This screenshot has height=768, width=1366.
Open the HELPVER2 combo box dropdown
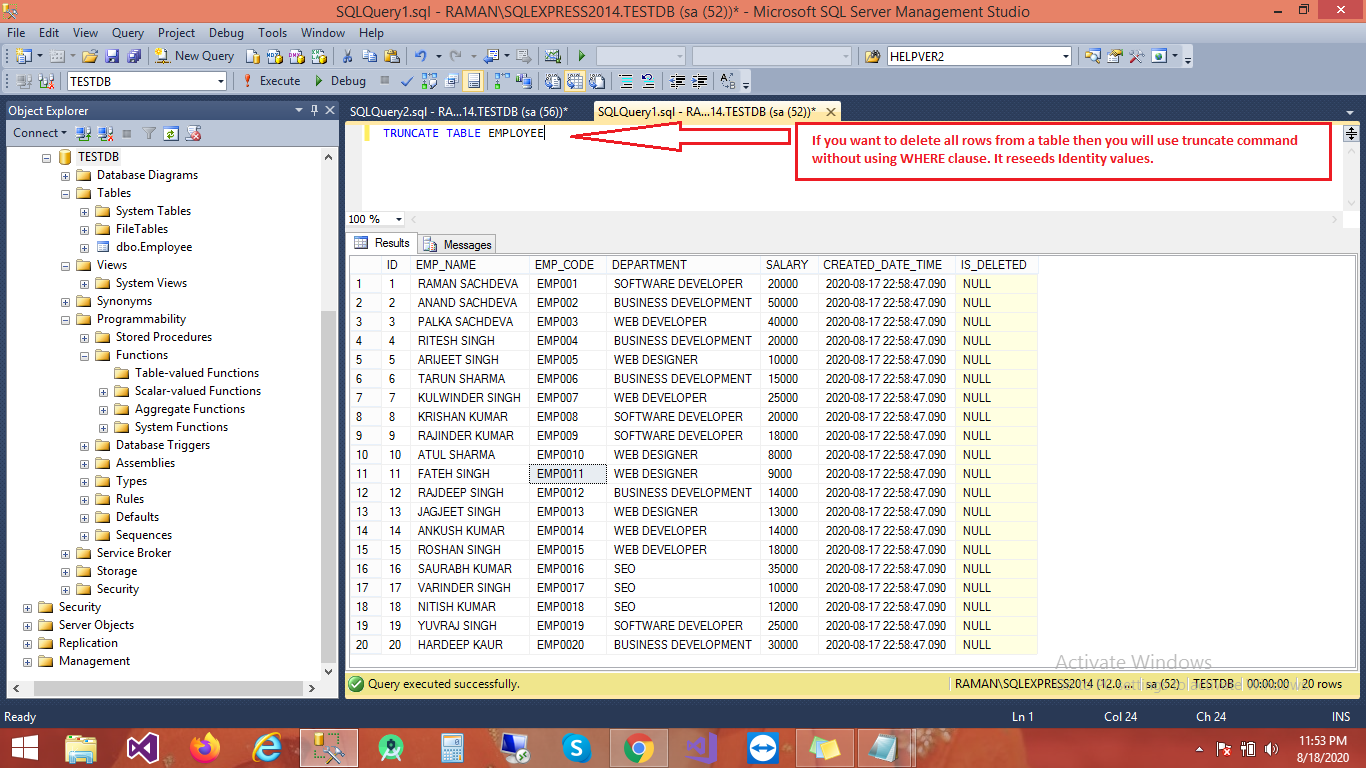[x=1065, y=56]
